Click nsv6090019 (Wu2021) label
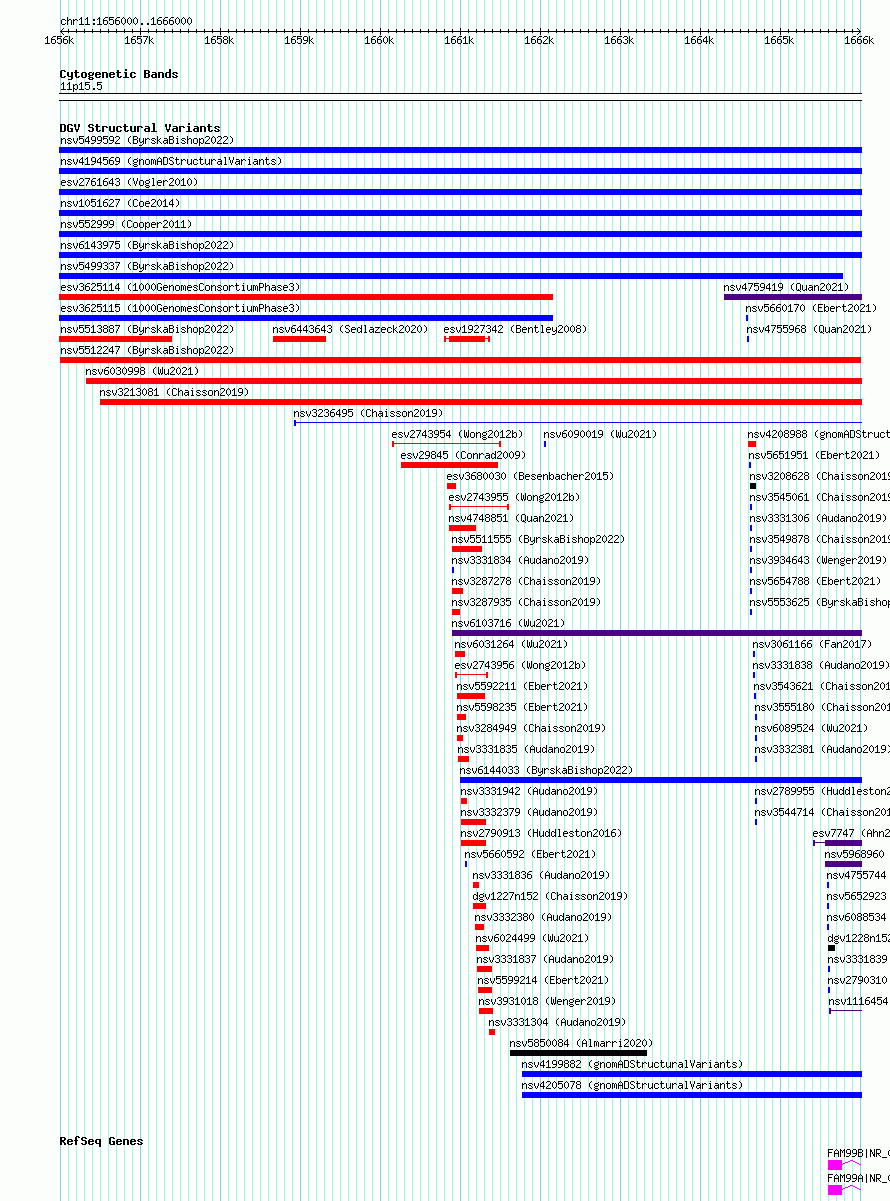The width and height of the screenshot is (890, 1201). [600, 435]
